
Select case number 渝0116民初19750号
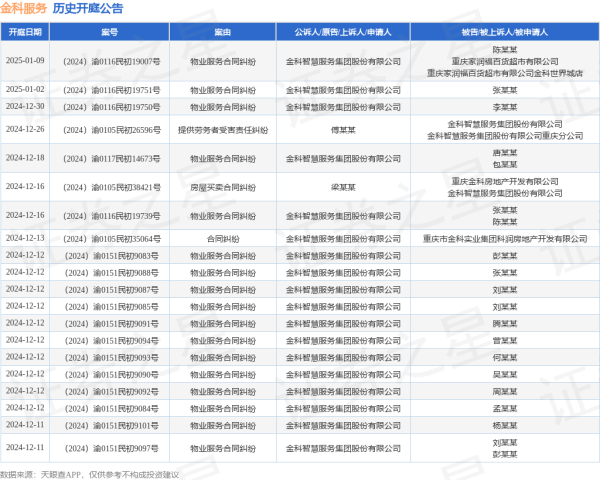click(x=112, y=107)
